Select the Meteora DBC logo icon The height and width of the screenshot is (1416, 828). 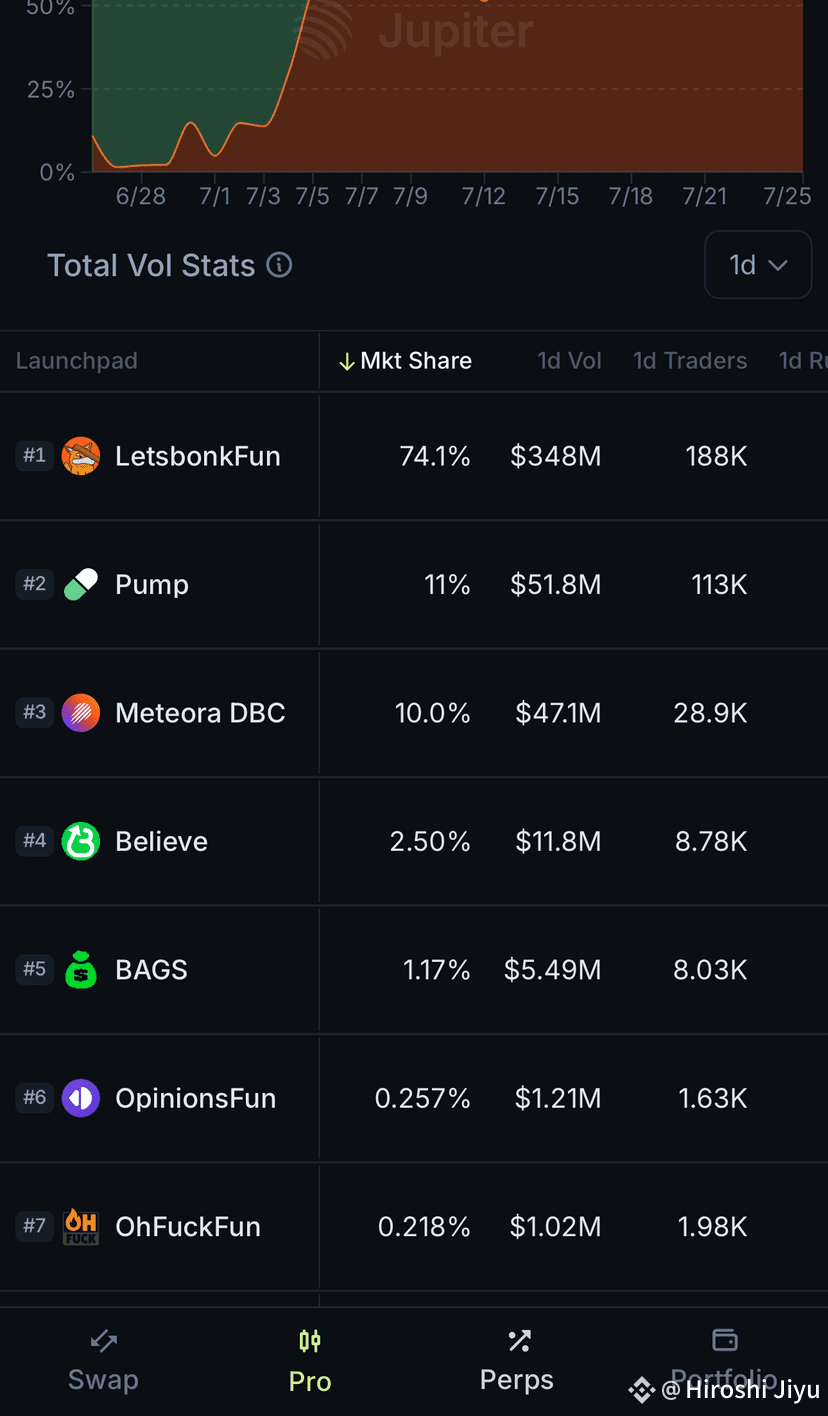[81, 713]
